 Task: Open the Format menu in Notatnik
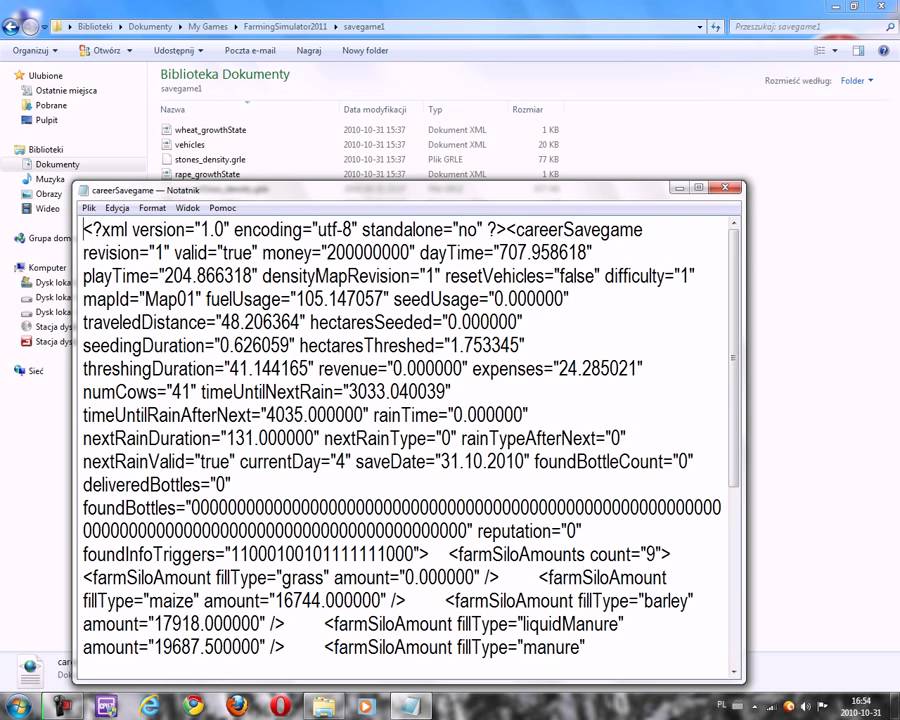coord(152,208)
